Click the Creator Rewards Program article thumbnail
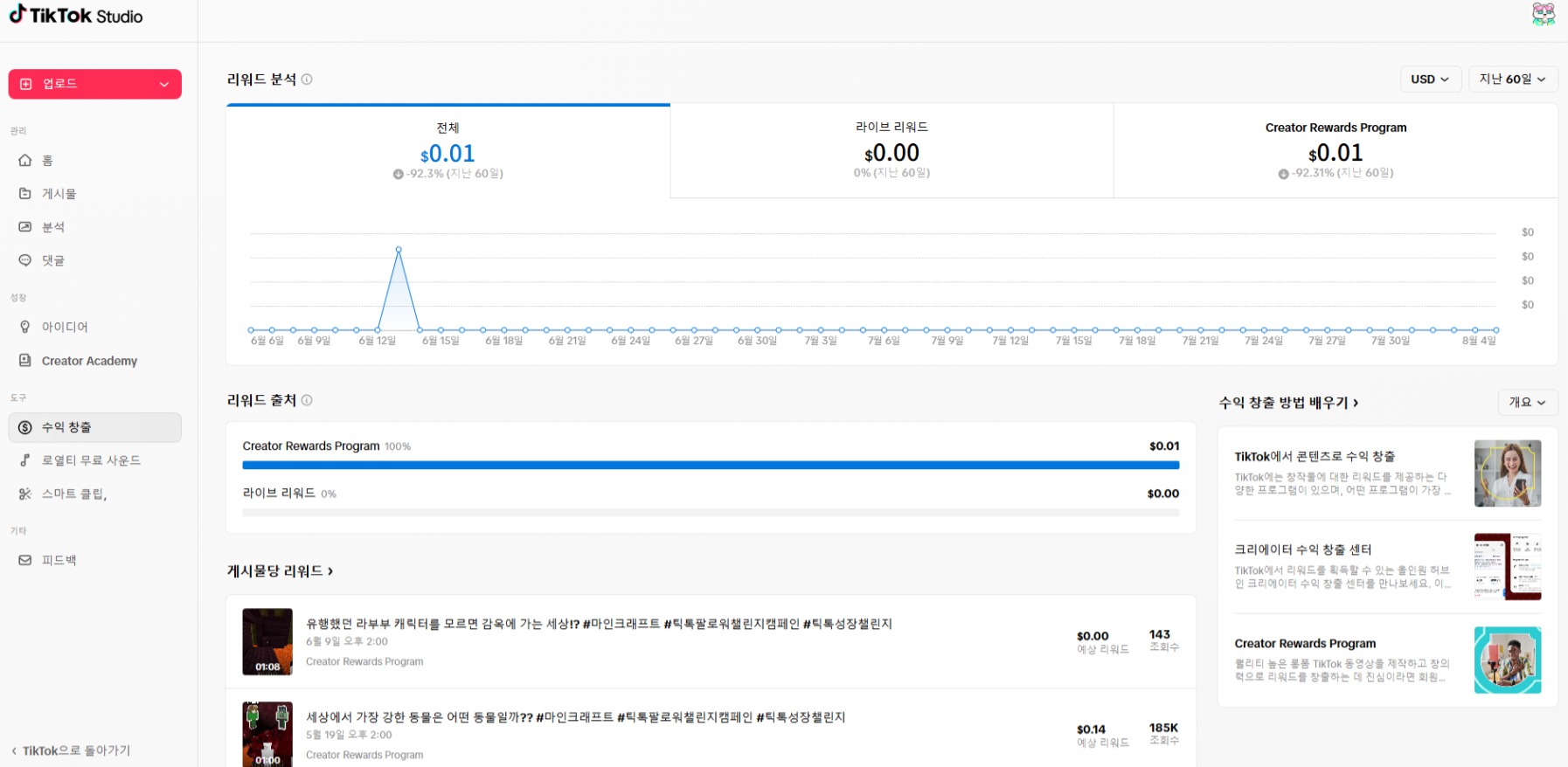The height and width of the screenshot is (767, 1568). click(x=1508, y=660)
